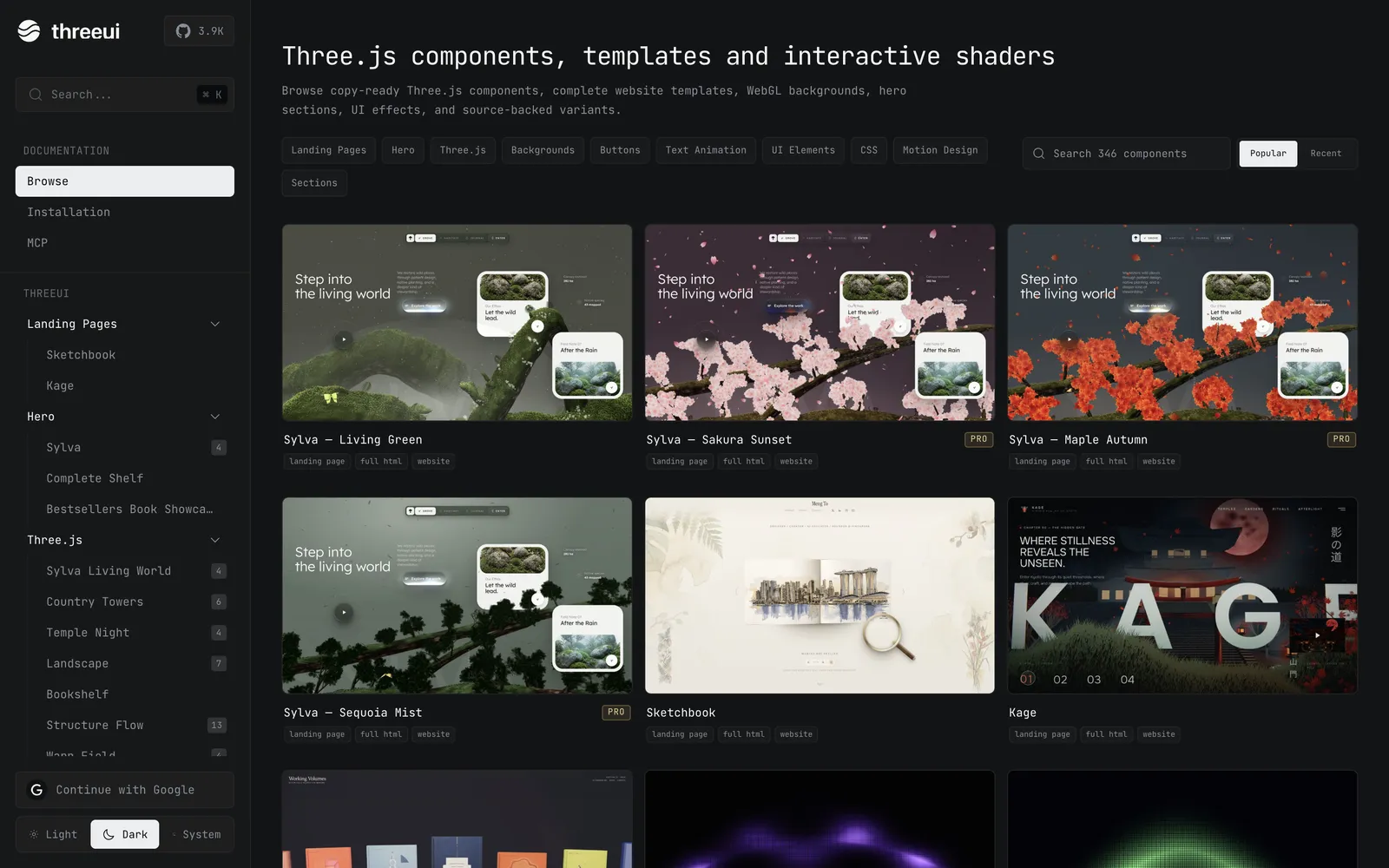
Task: Open the GitHub link showing 3.9K stars
Action: [x=199, y=31]
